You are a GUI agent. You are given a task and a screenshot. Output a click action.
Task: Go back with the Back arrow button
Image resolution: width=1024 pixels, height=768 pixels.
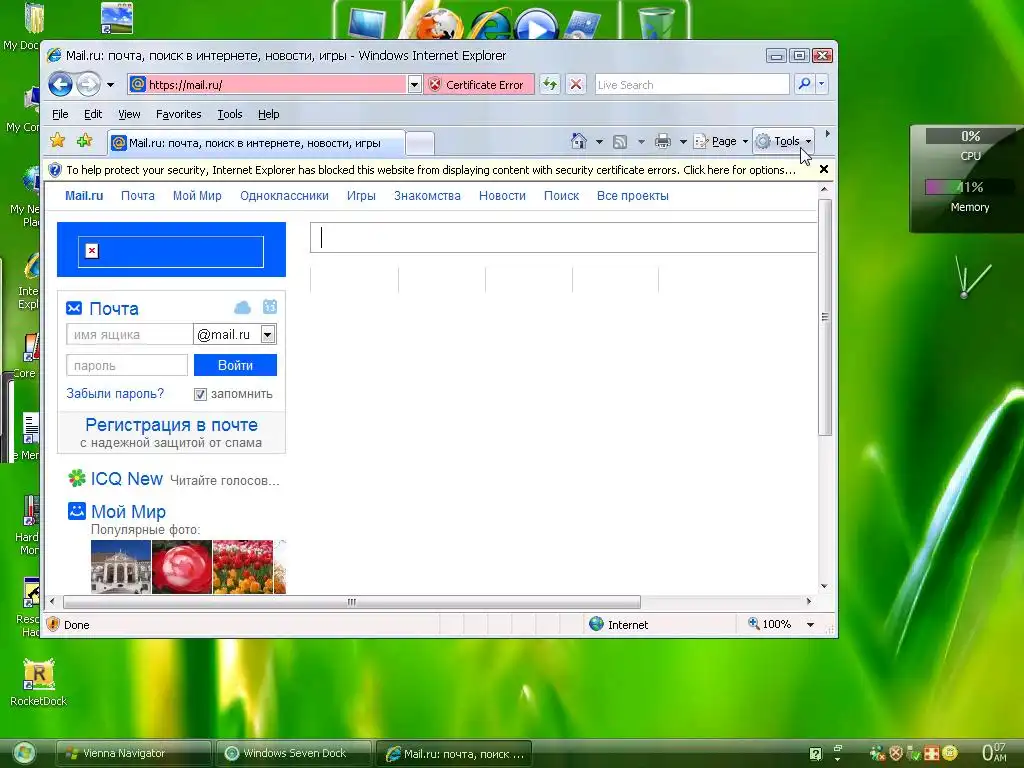(60, 84)
